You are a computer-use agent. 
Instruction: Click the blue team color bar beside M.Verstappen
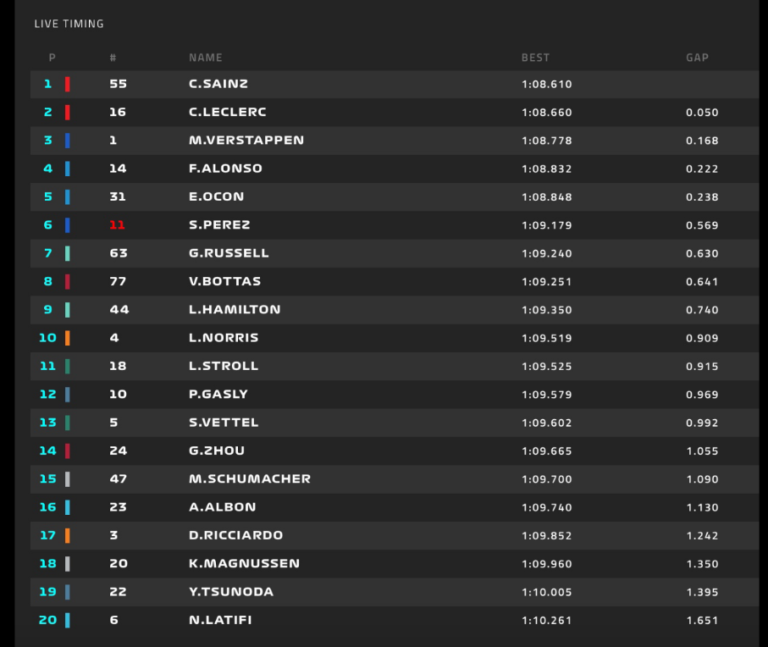click(x=67, y=141)
